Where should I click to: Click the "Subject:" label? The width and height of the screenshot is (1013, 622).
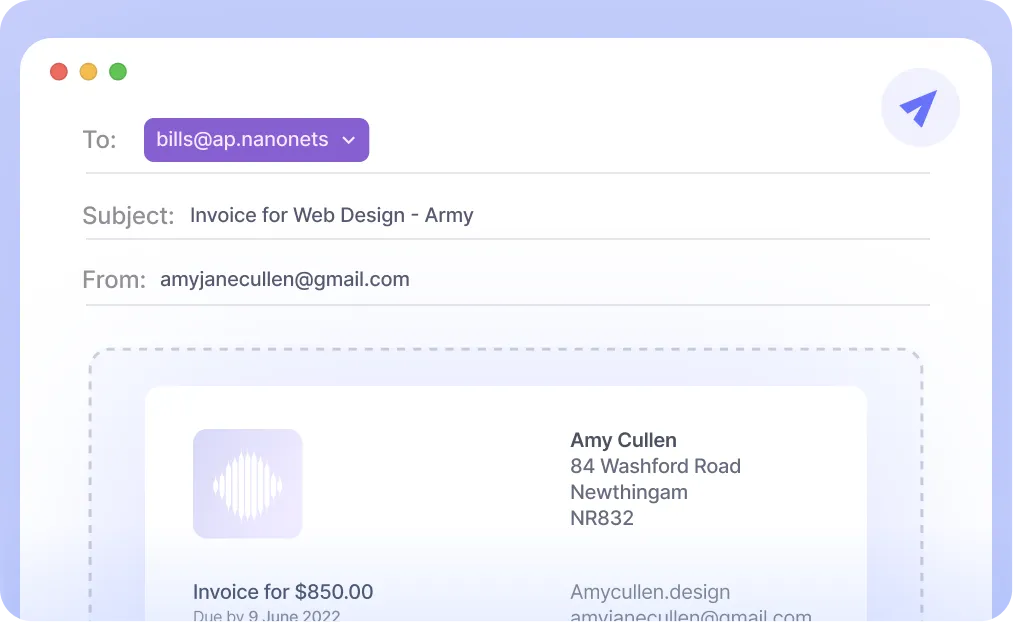tap(128, 216)
